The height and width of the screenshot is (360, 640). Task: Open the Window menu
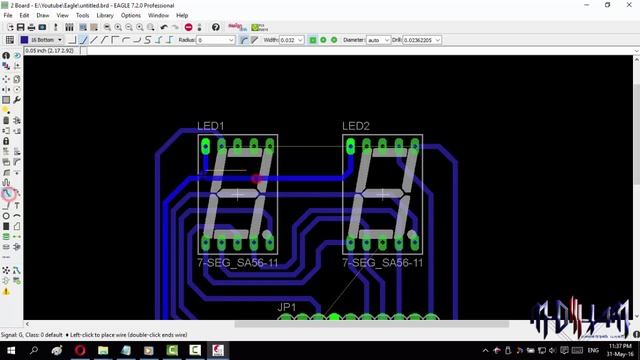[x=158, y=16]
